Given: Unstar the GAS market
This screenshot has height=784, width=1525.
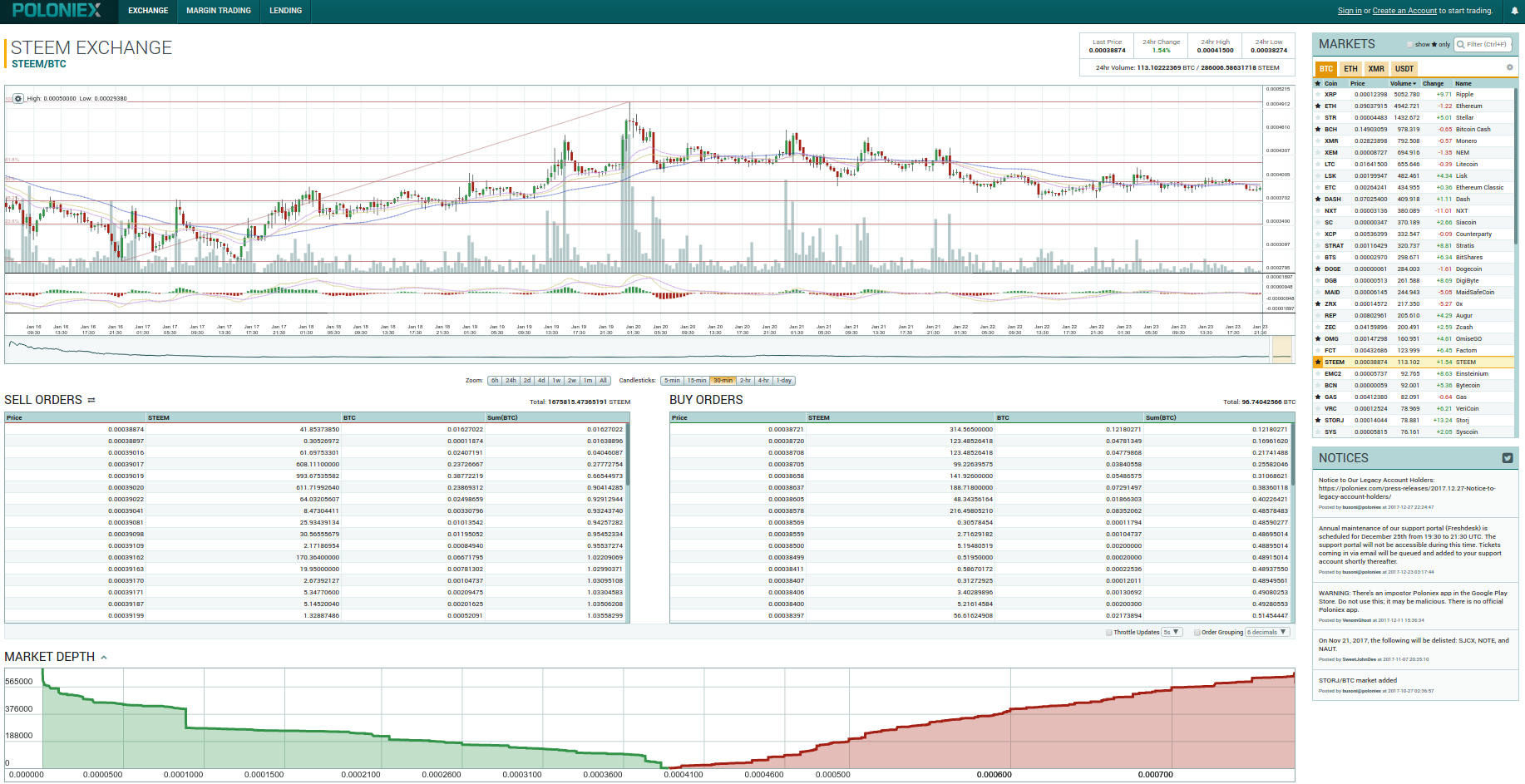Looking at the screenshot, I should [1318, 397].
